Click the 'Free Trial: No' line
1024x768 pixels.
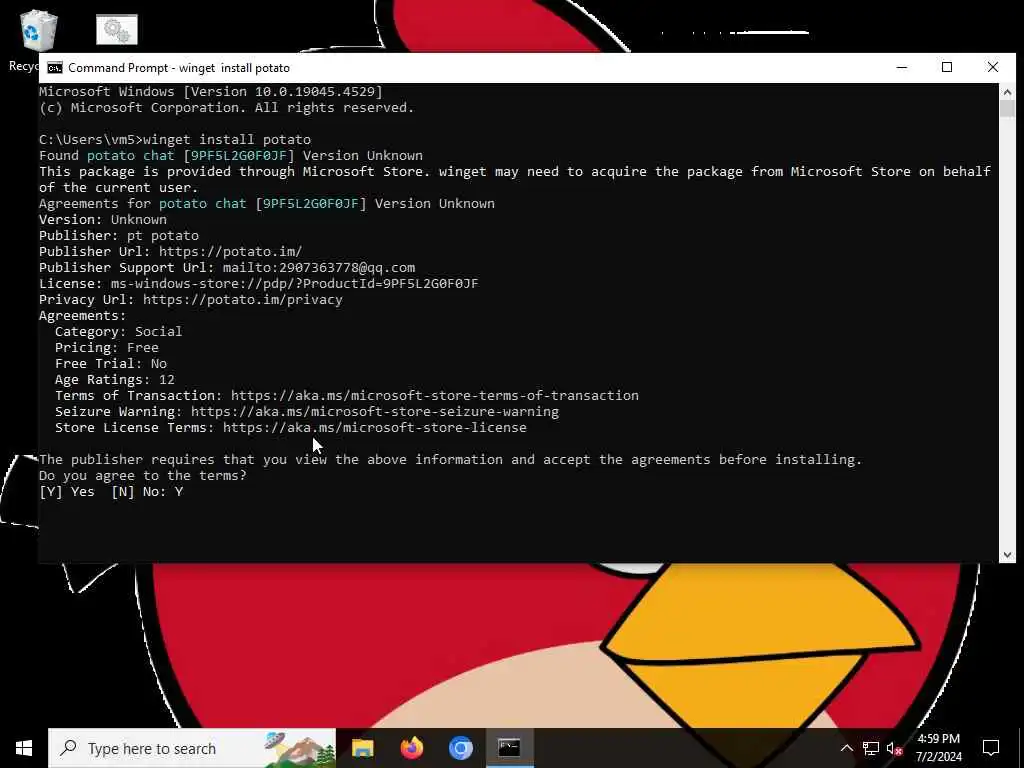[x=110, y=364]
